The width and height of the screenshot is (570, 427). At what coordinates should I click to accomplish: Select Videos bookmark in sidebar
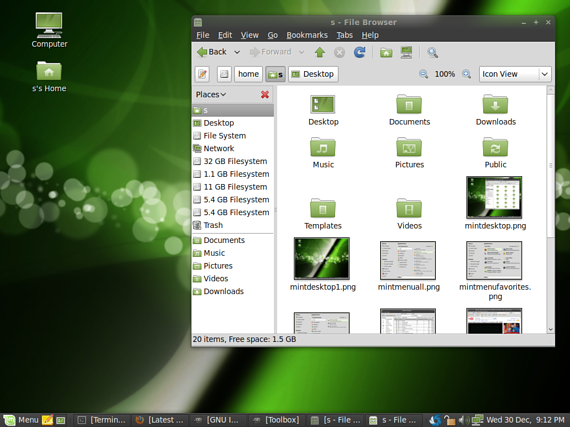(x=233, y=278)
